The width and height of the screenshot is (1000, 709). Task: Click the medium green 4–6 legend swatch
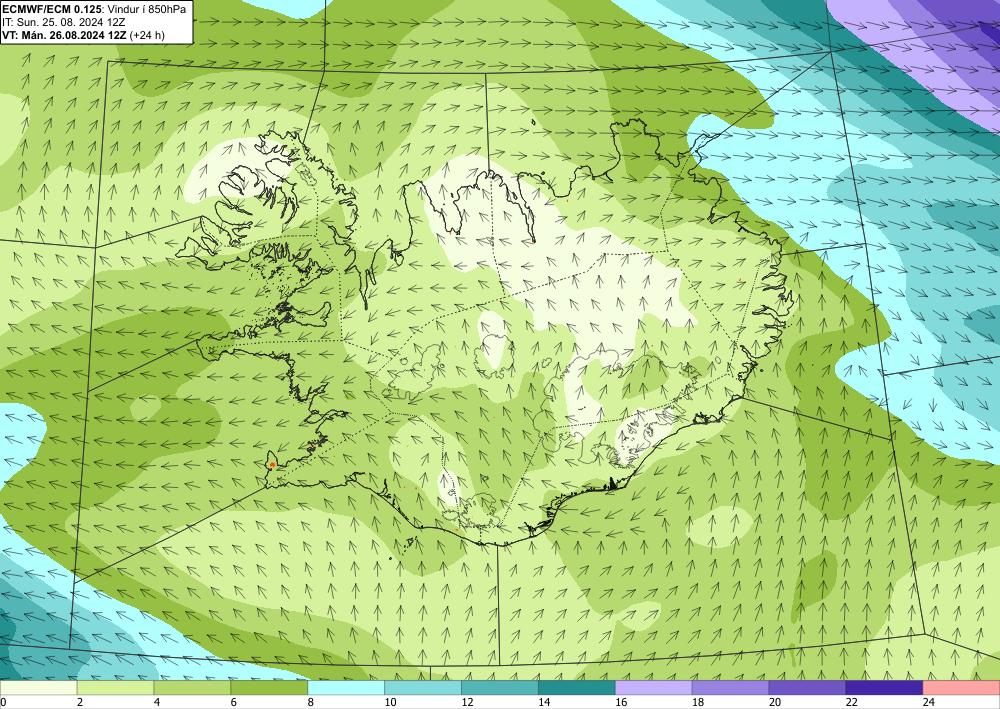(192, 688)
